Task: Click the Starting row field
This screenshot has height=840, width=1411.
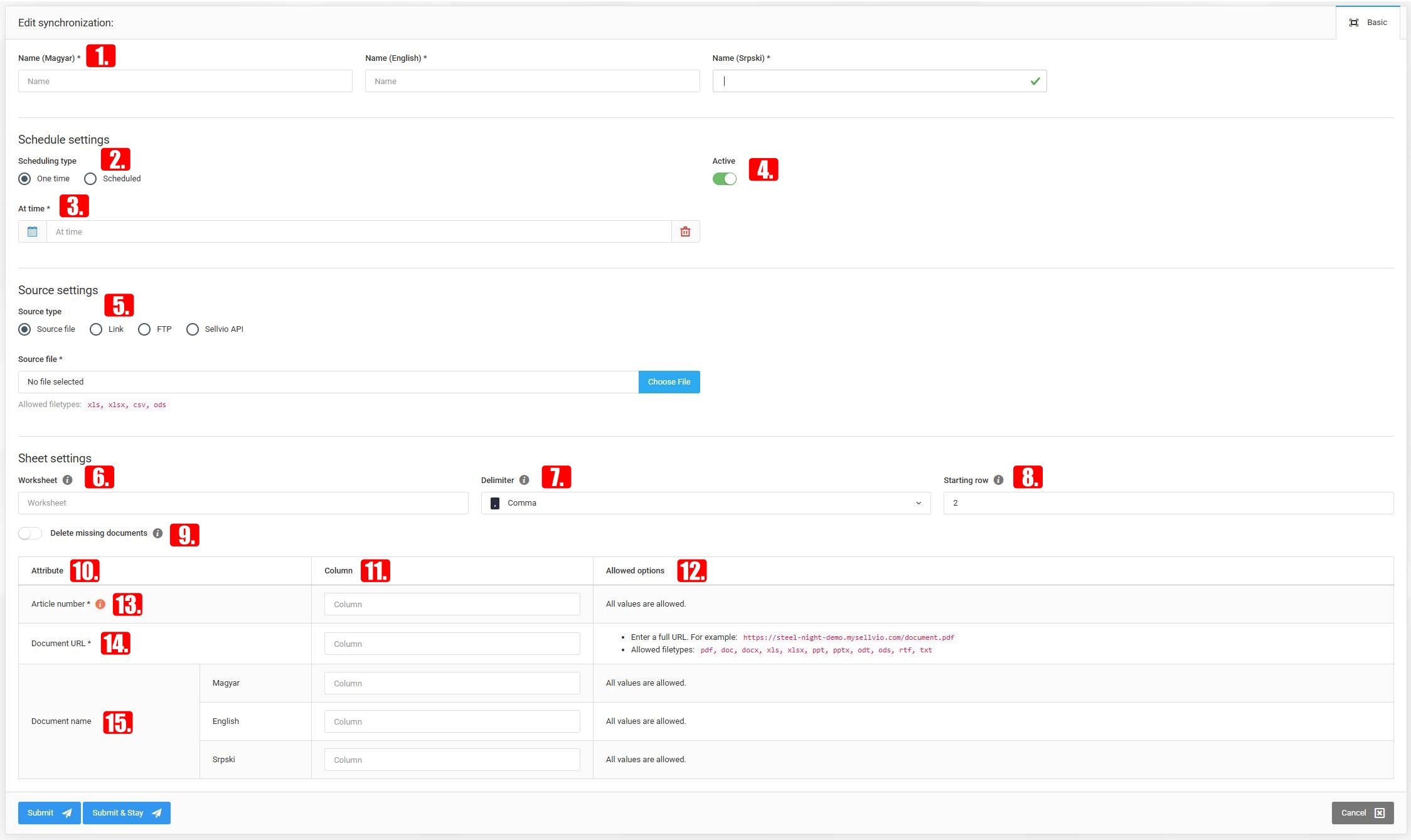Action: click(x=1169, y=503)
